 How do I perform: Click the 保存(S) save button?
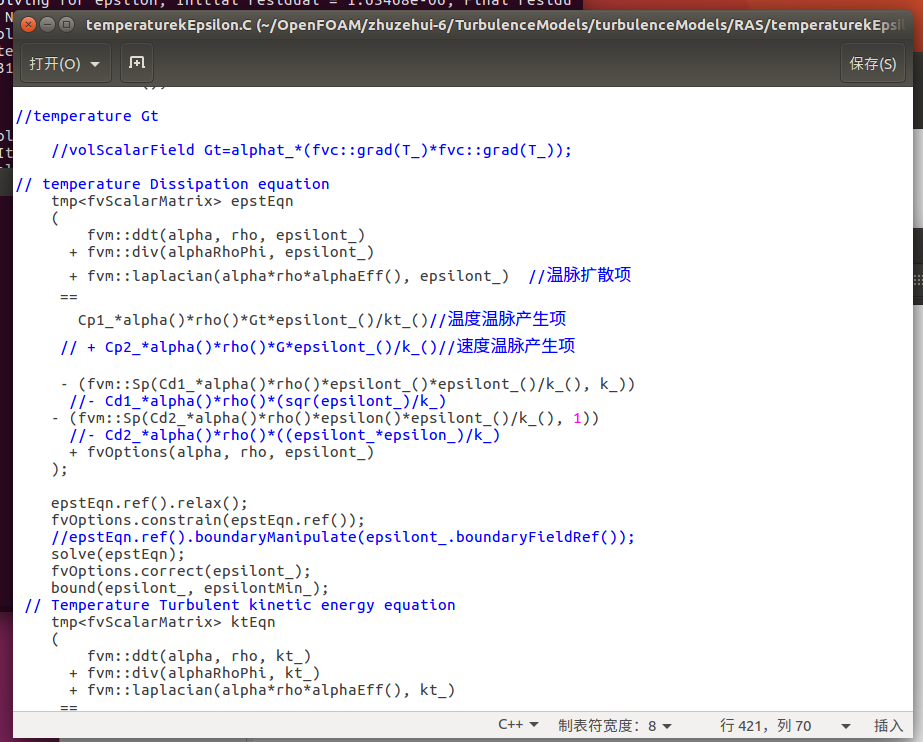click(x=872, y=64)
